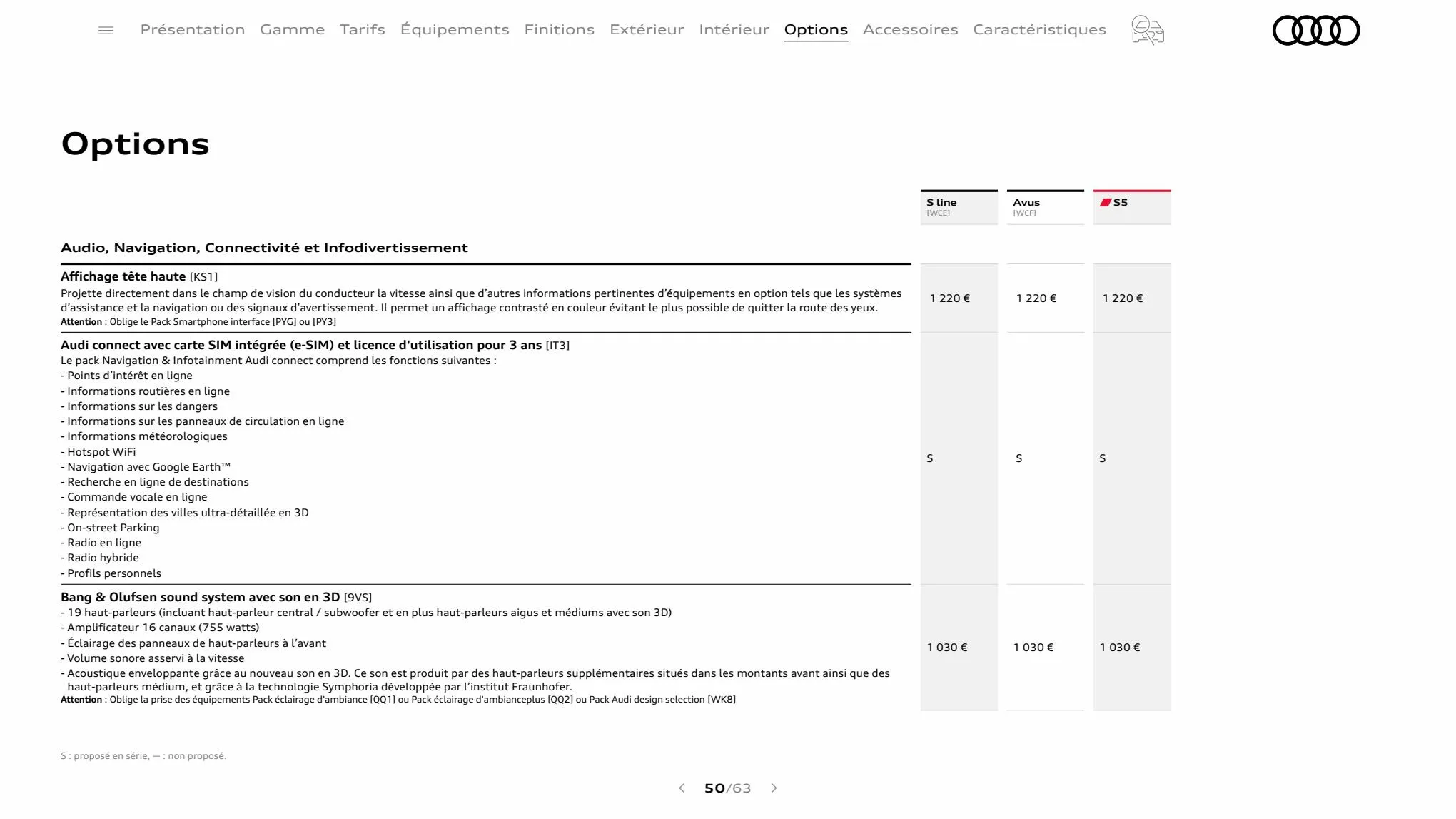Viewport: 1456px width, 819px height.
Task: Click Commande vocale en ligne item
Action: tap(134, 497)
